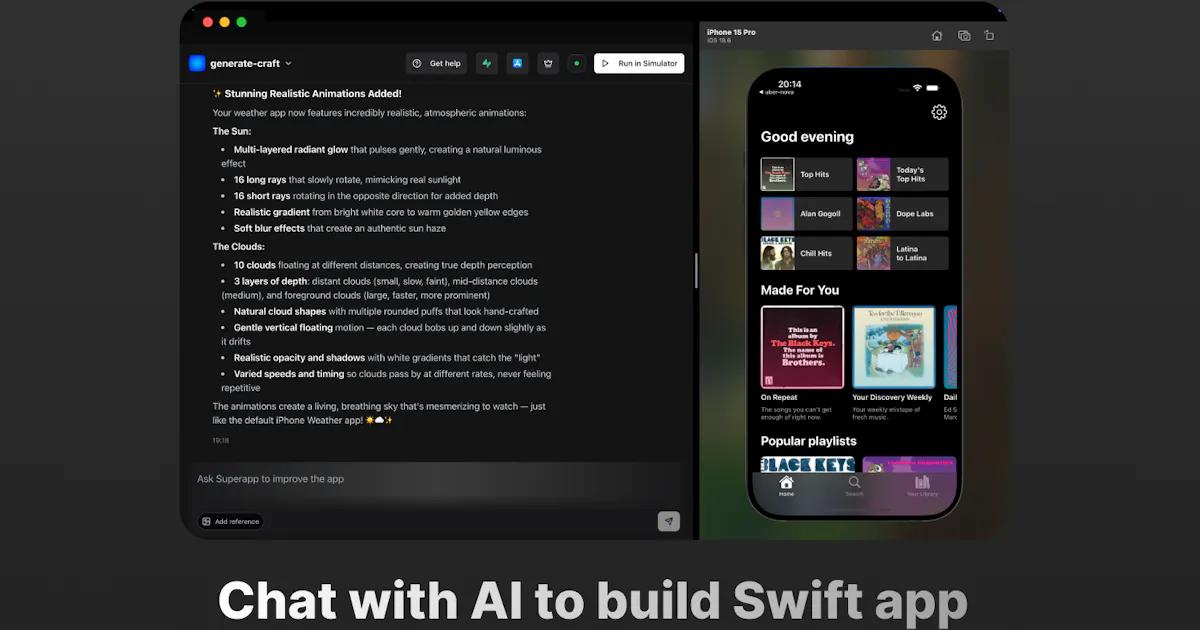Screen dimensions: 1200x630
Task: Click Run in Simulator button
Action: [x=639, y=63]
